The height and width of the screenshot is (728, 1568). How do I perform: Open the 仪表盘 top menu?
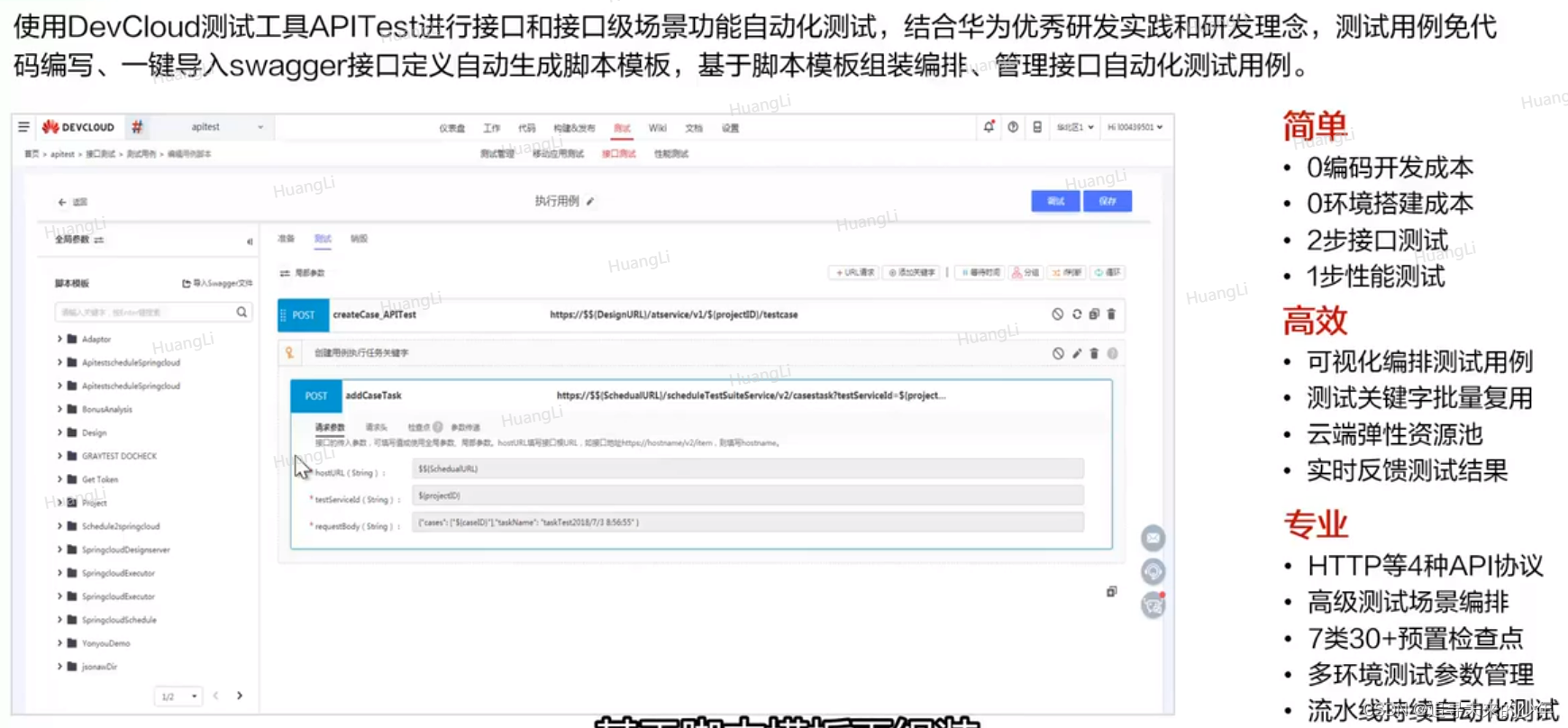[x=452, y=128]
